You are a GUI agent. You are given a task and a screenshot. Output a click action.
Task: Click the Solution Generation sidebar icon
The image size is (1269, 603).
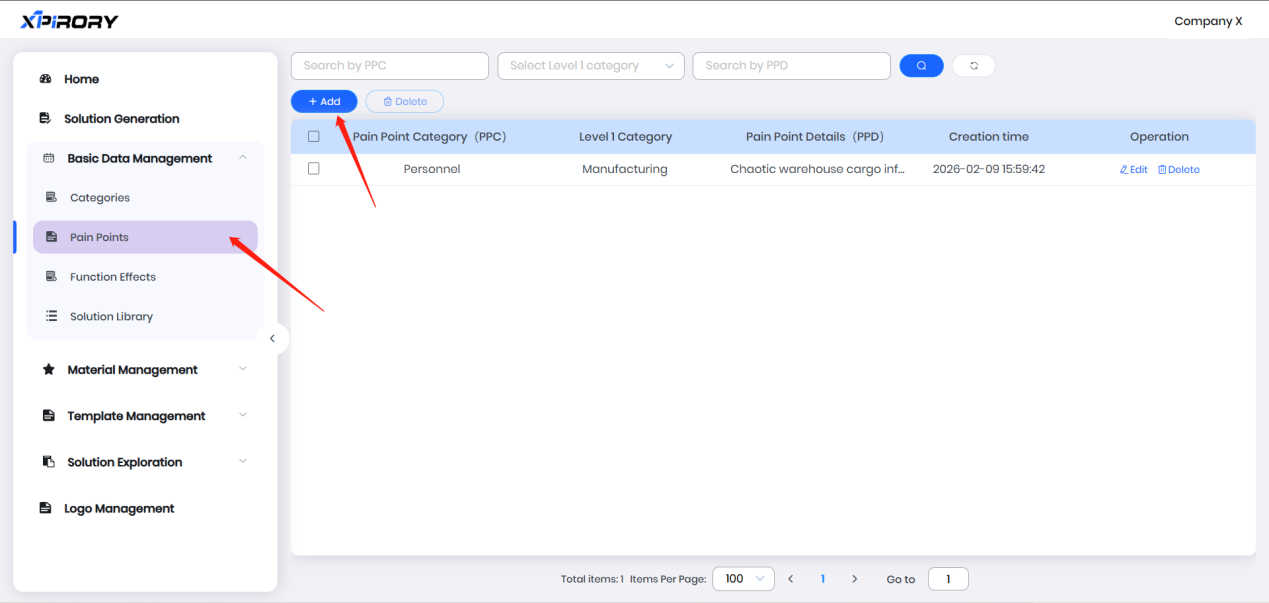click(45, 118)
